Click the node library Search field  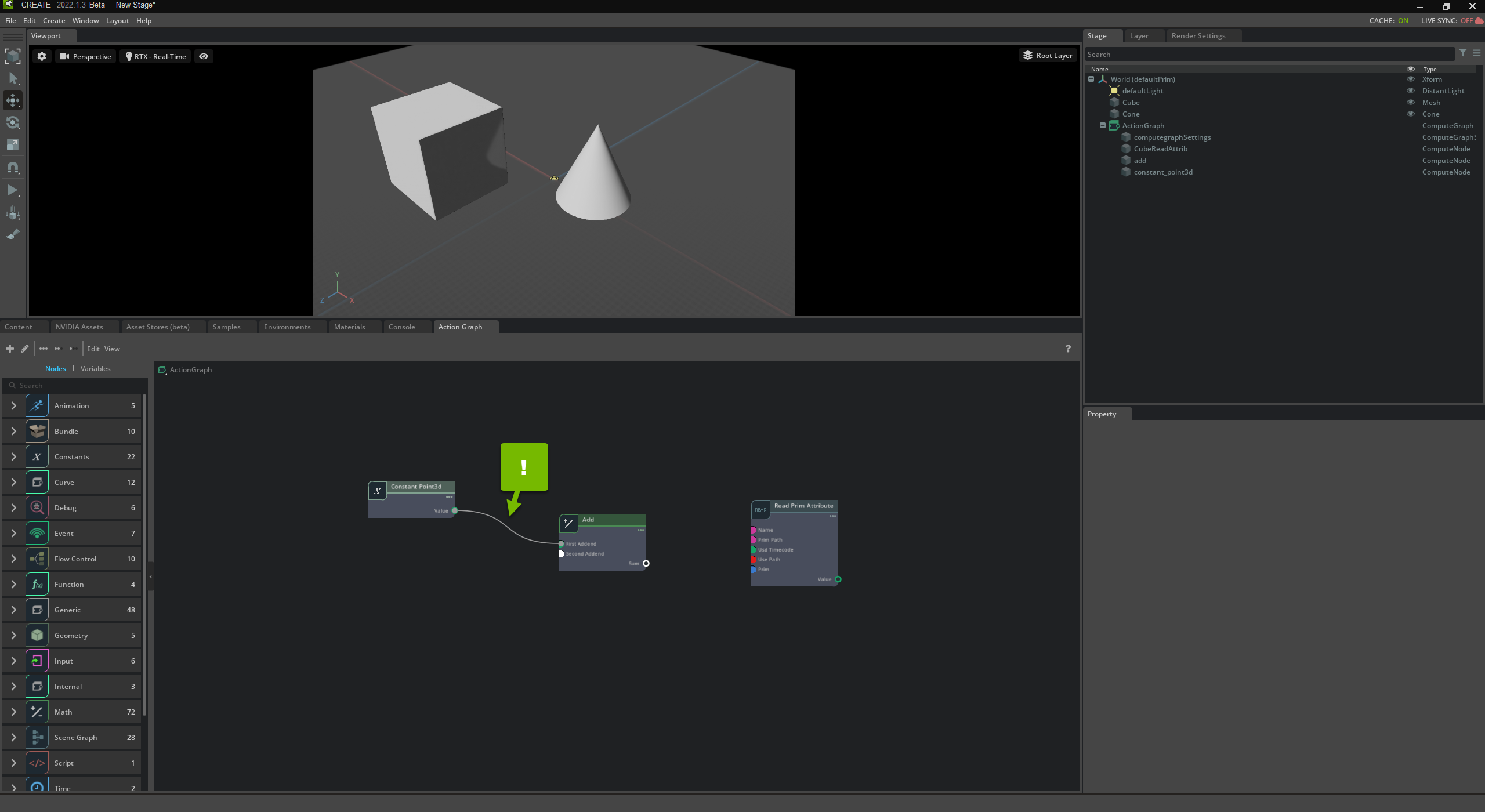tap(75, 385)
